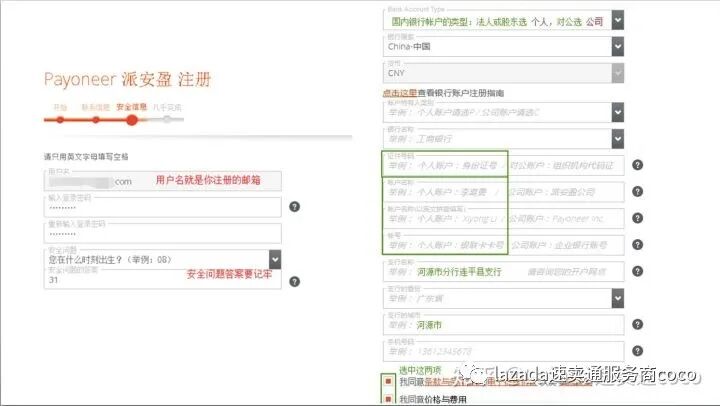Check the 我同意价格与费用 box

point(388,399)
